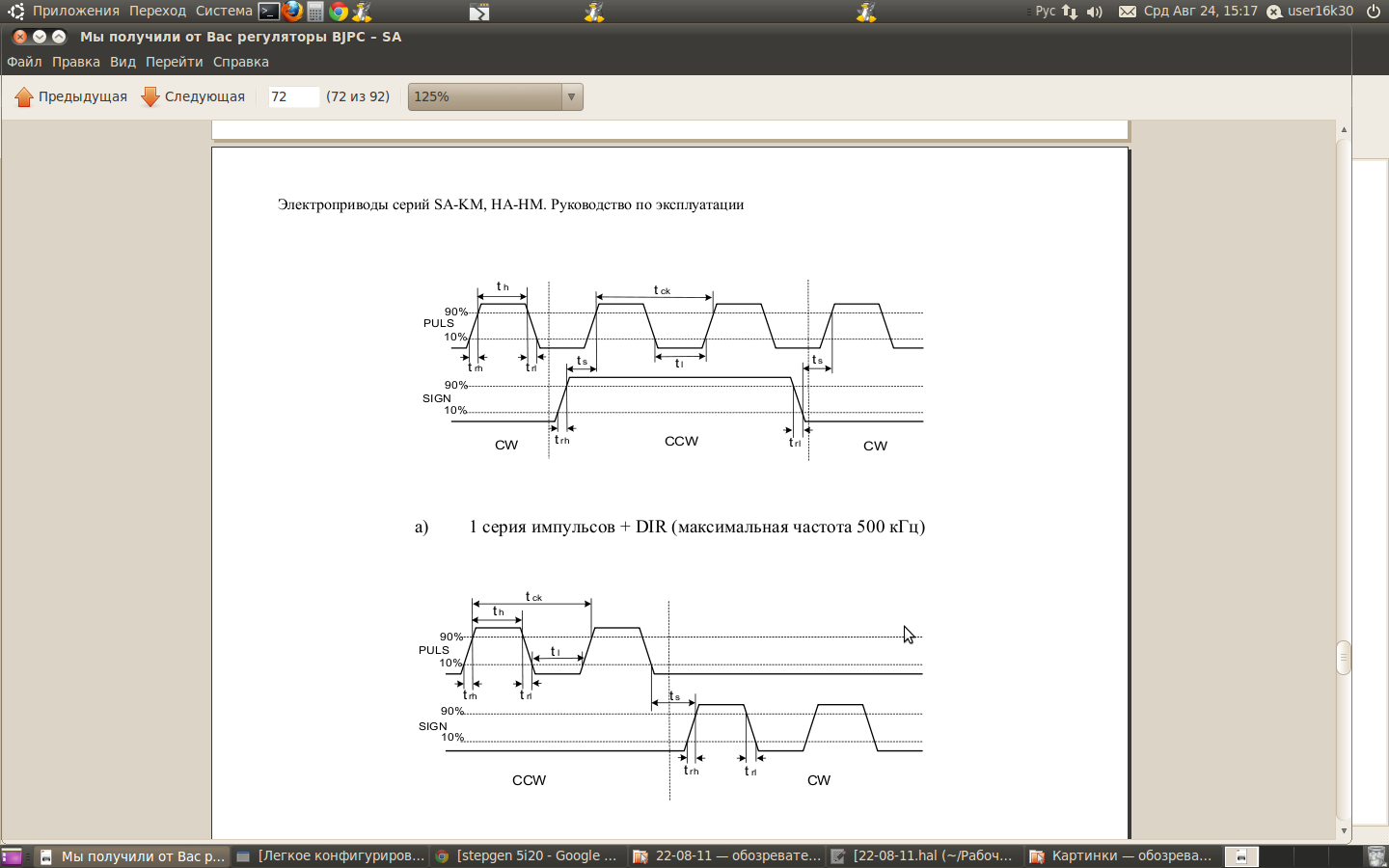This screenshot has height=868, width=1389.
Task: Launch the terminal from the top panel
Action: 269,12
